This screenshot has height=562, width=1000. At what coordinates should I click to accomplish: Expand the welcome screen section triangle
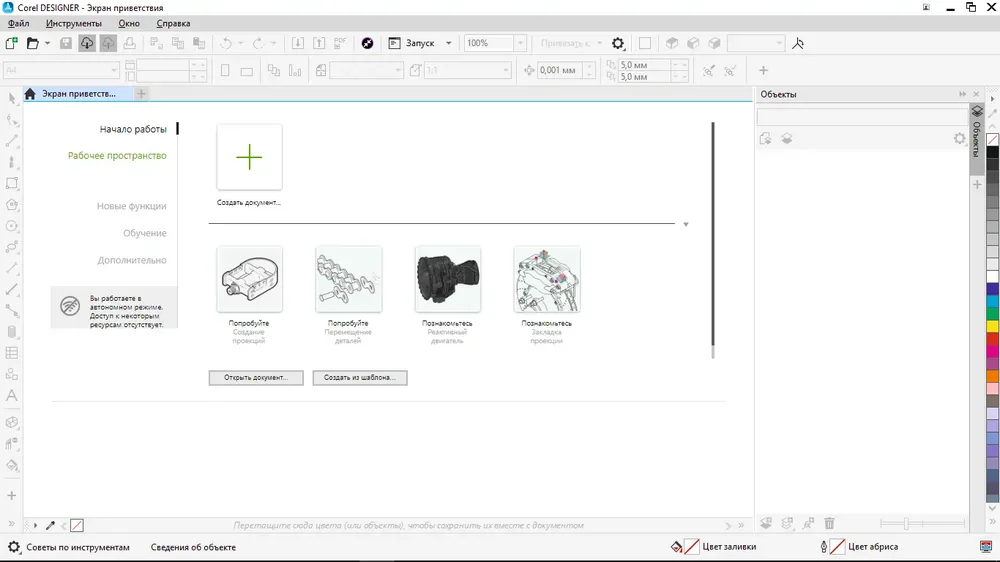(x=686, y=225)
